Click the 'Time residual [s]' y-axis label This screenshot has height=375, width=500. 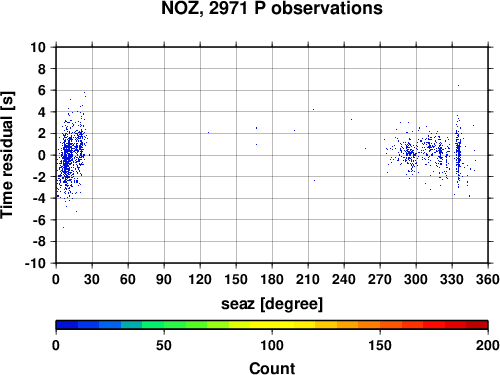click(7, 155)
